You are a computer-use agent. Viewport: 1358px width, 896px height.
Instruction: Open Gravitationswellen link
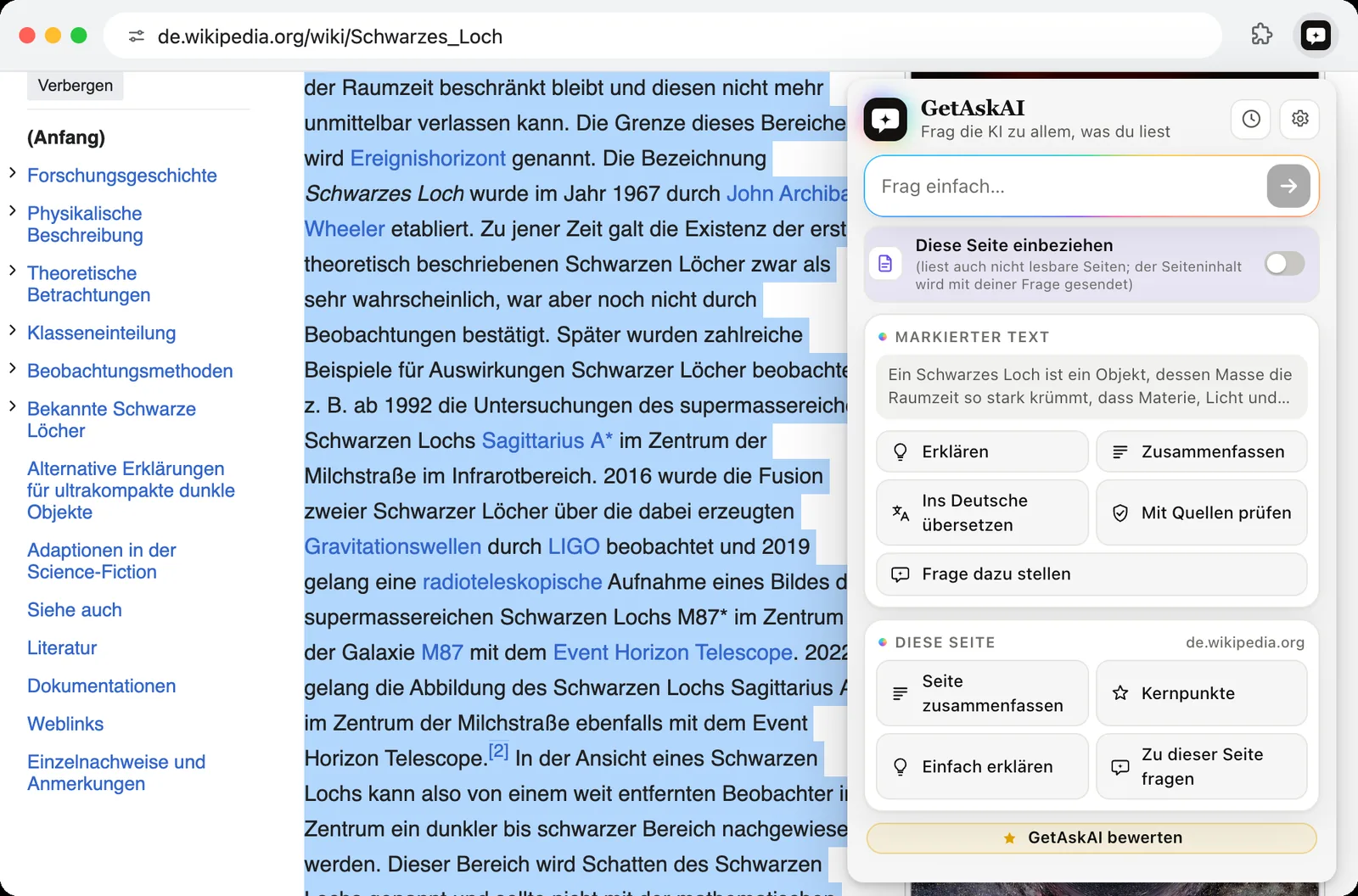coord(393,546)
